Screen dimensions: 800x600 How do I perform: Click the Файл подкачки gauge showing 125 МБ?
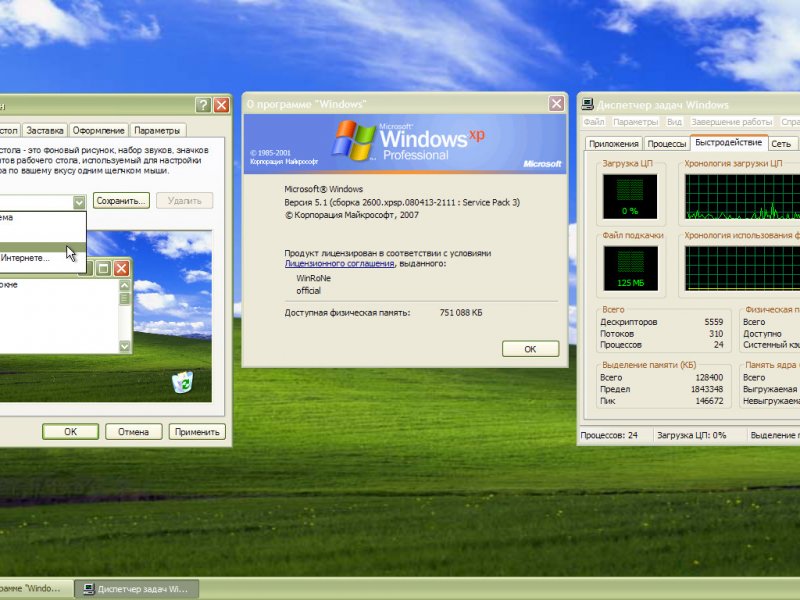[631, 268]
